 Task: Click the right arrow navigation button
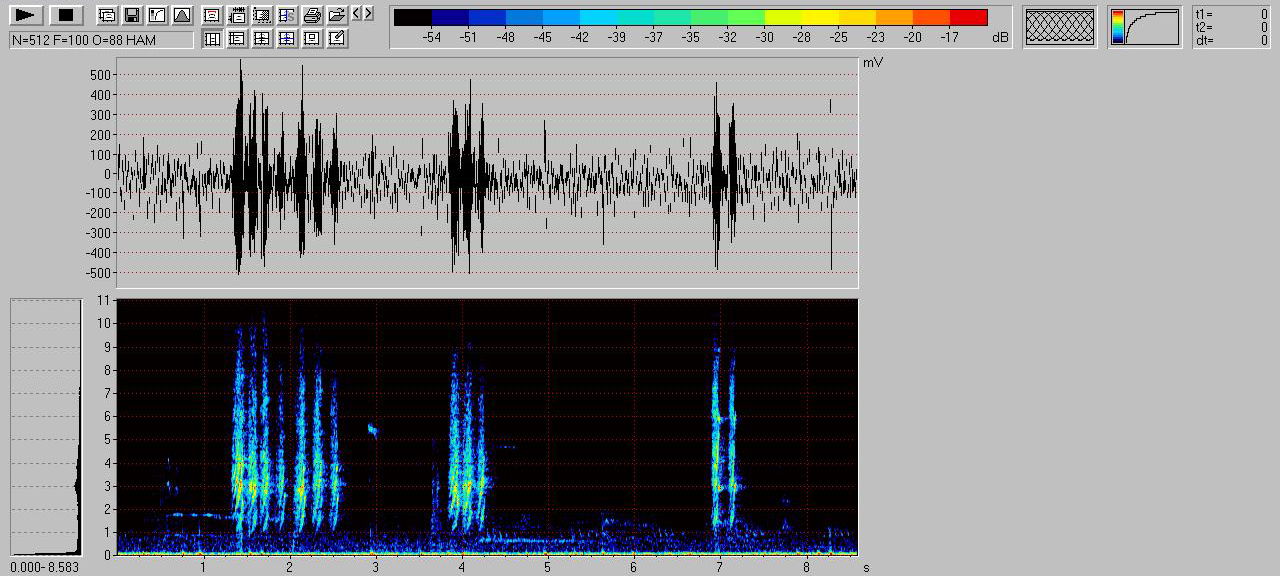[x=368, y=14]
